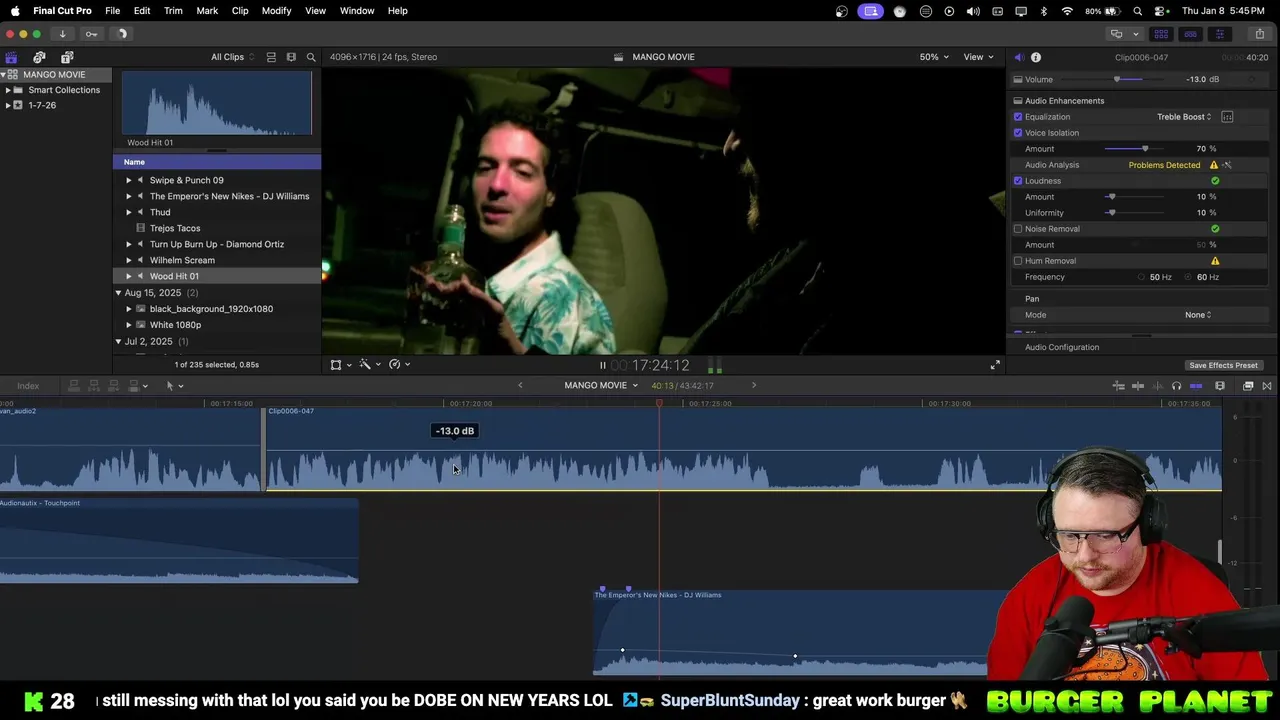Toggle snapping in the timeline
1280x720 pixels.
[x=1196, y=386]
